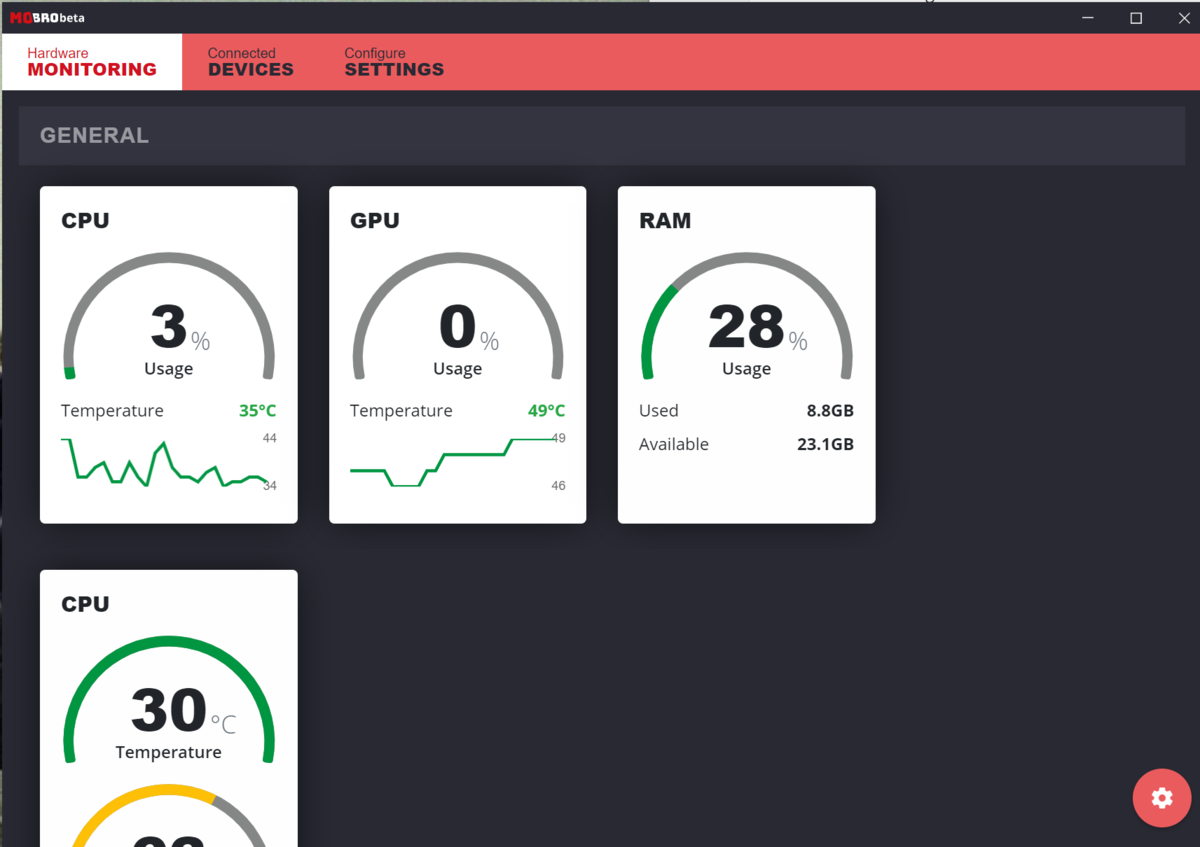This screenshot has width=1200, height=847.
Task: Click the RAM 'Available' label
Action: [674, 444]
